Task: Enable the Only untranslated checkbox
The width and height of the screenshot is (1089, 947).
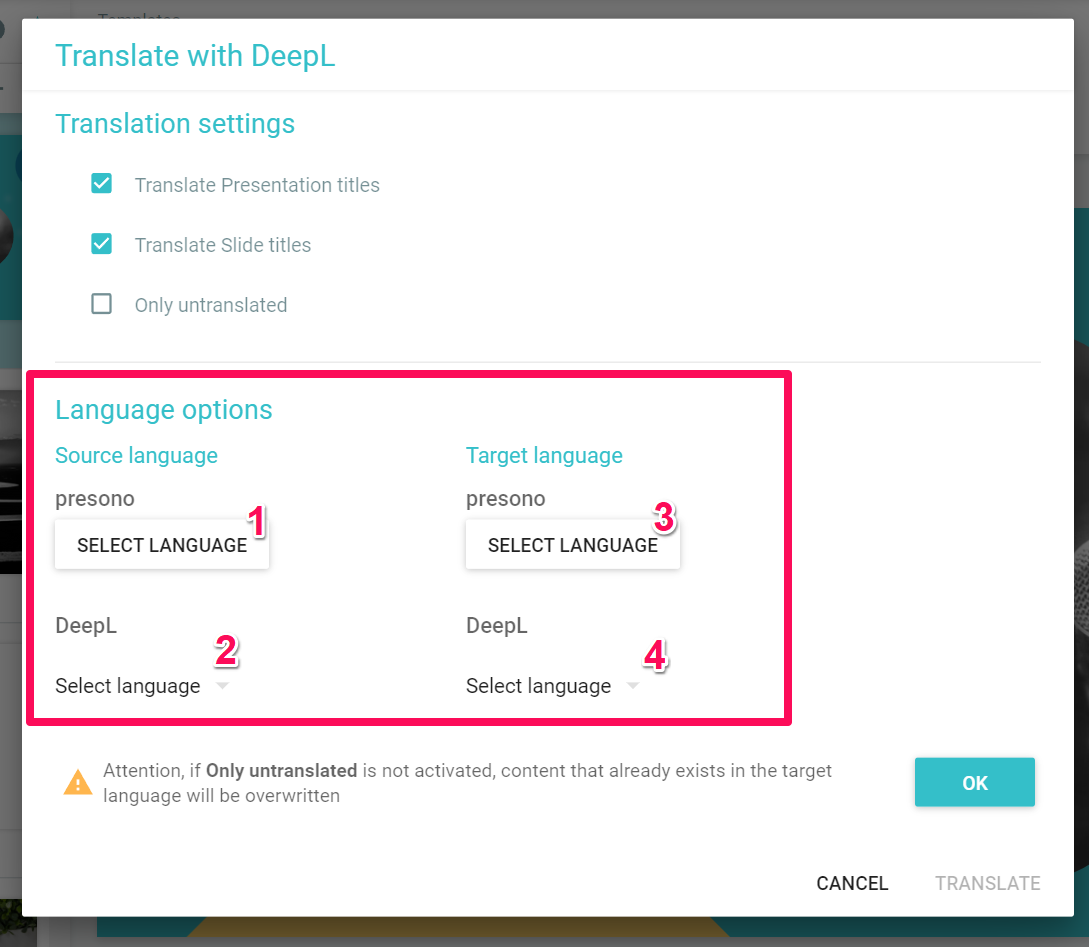Action: coord(101,304)
